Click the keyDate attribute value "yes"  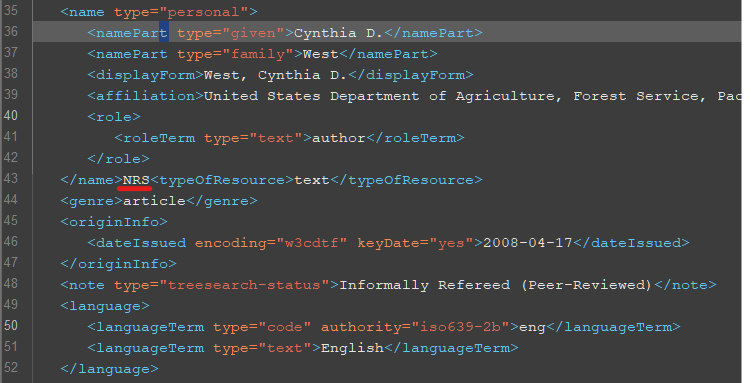point(451,243)
